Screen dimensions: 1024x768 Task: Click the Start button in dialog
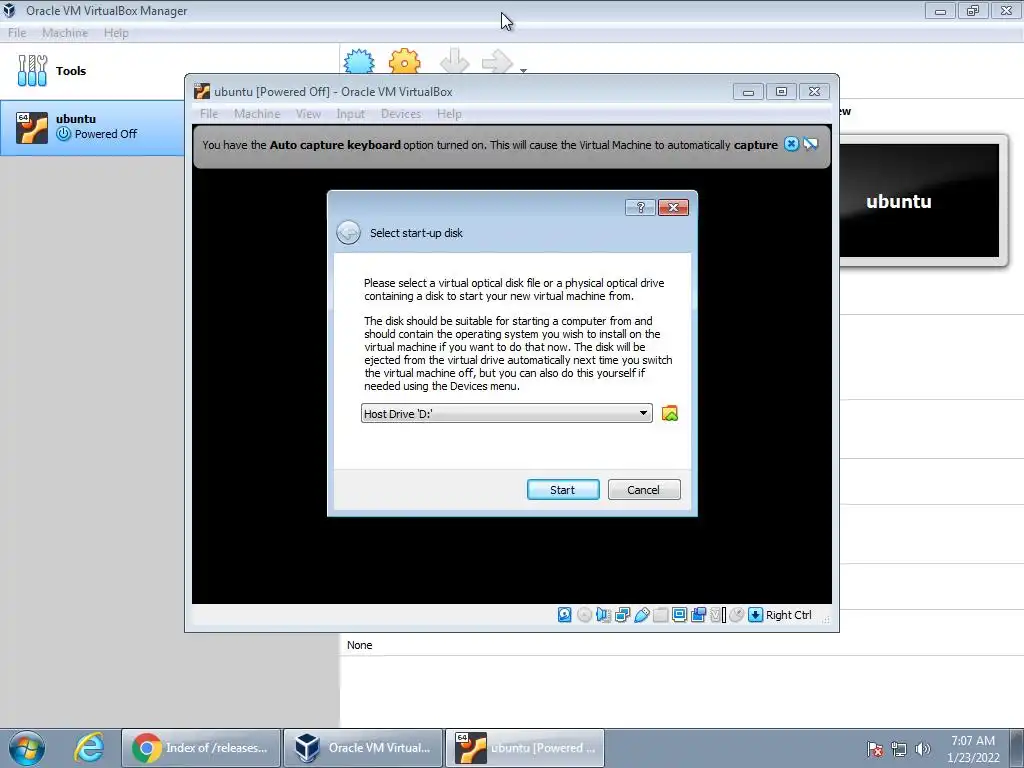563,490
